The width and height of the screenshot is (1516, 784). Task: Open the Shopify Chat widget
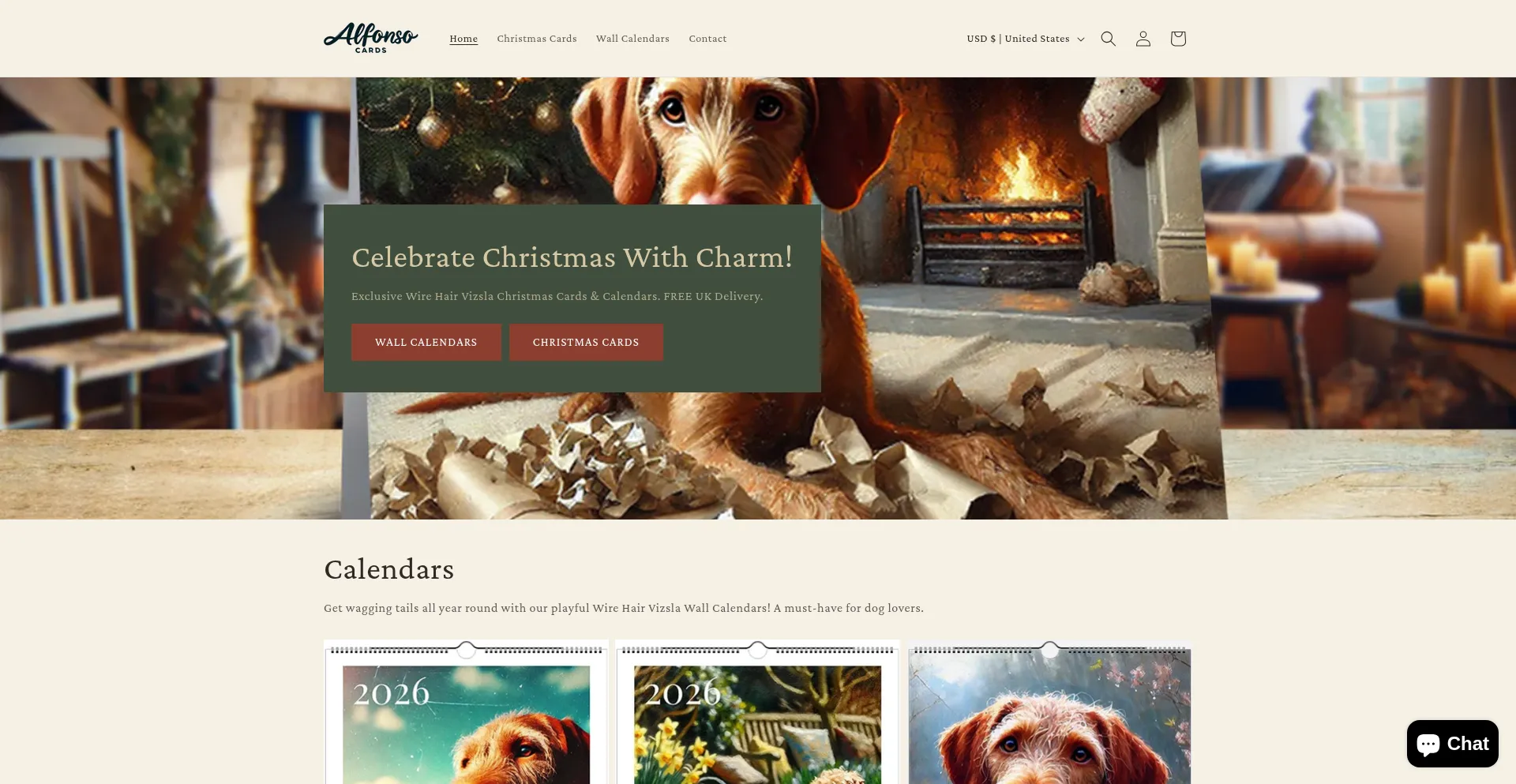tap(1452, 744)
